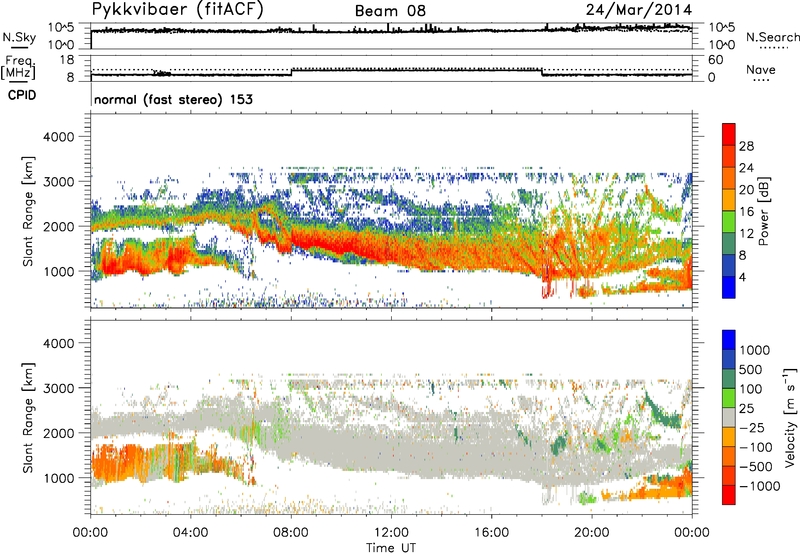Click the 12:00 time axis label

point(391,533)
